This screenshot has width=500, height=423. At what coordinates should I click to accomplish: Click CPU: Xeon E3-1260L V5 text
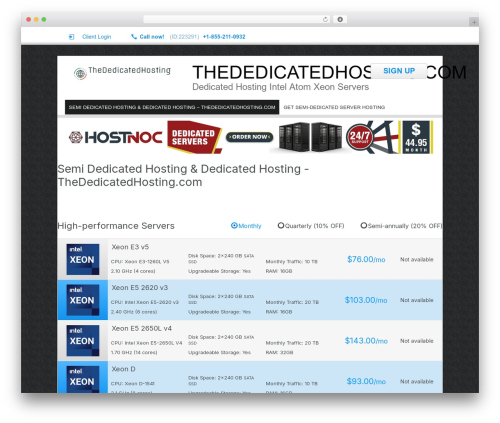[140, 262]
